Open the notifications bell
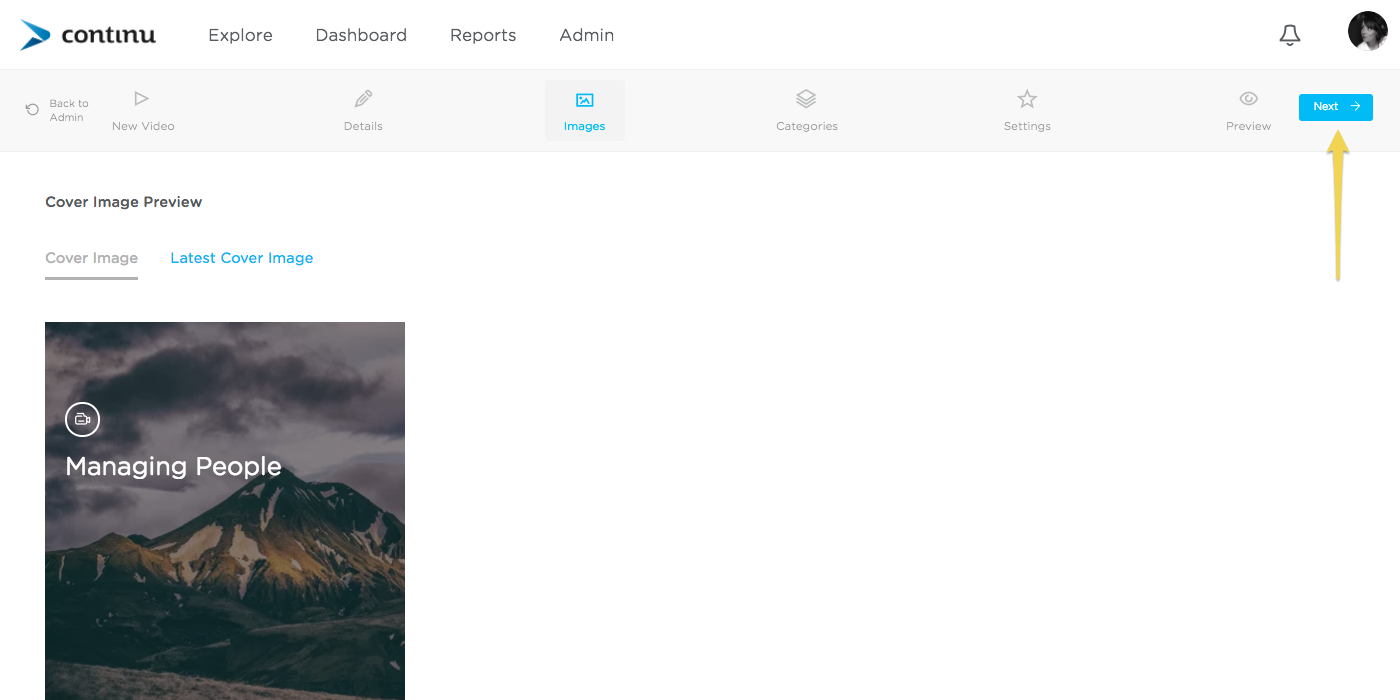This screenshot has width=1400, height=700. click(1290, 35)
